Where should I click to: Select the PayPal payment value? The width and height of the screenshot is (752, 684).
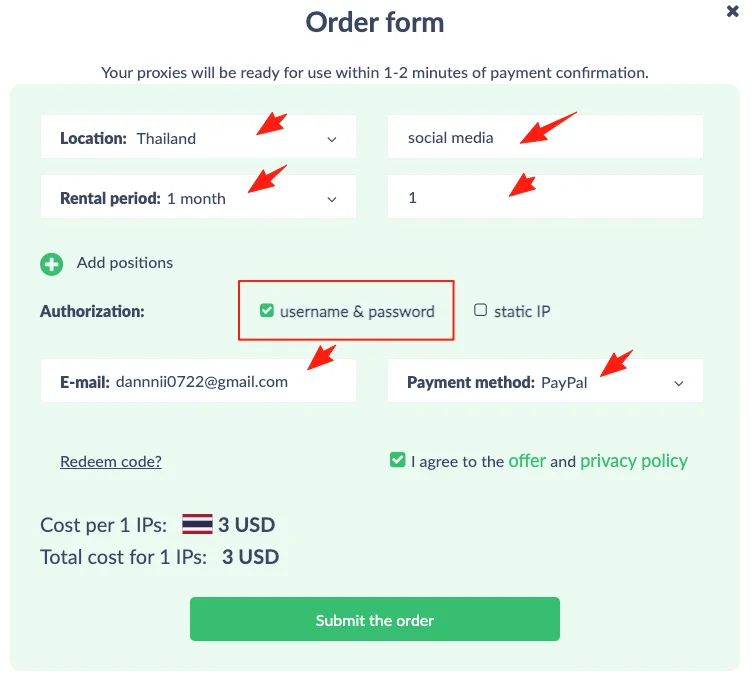pos(564,383)
